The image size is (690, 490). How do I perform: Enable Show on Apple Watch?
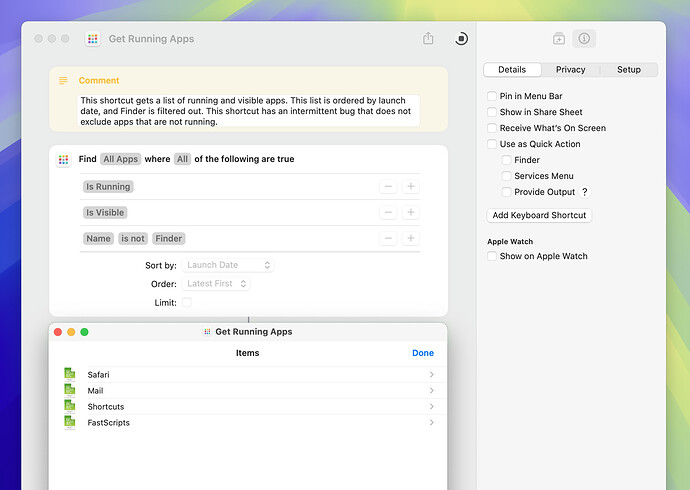tap(492, 256)
